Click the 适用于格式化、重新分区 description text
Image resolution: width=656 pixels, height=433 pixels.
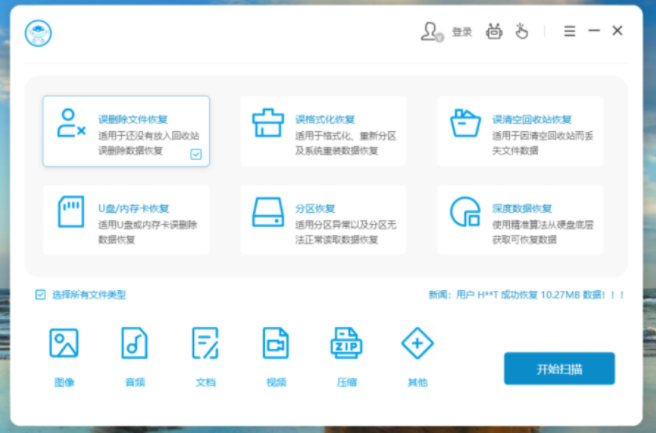(346, 136)
